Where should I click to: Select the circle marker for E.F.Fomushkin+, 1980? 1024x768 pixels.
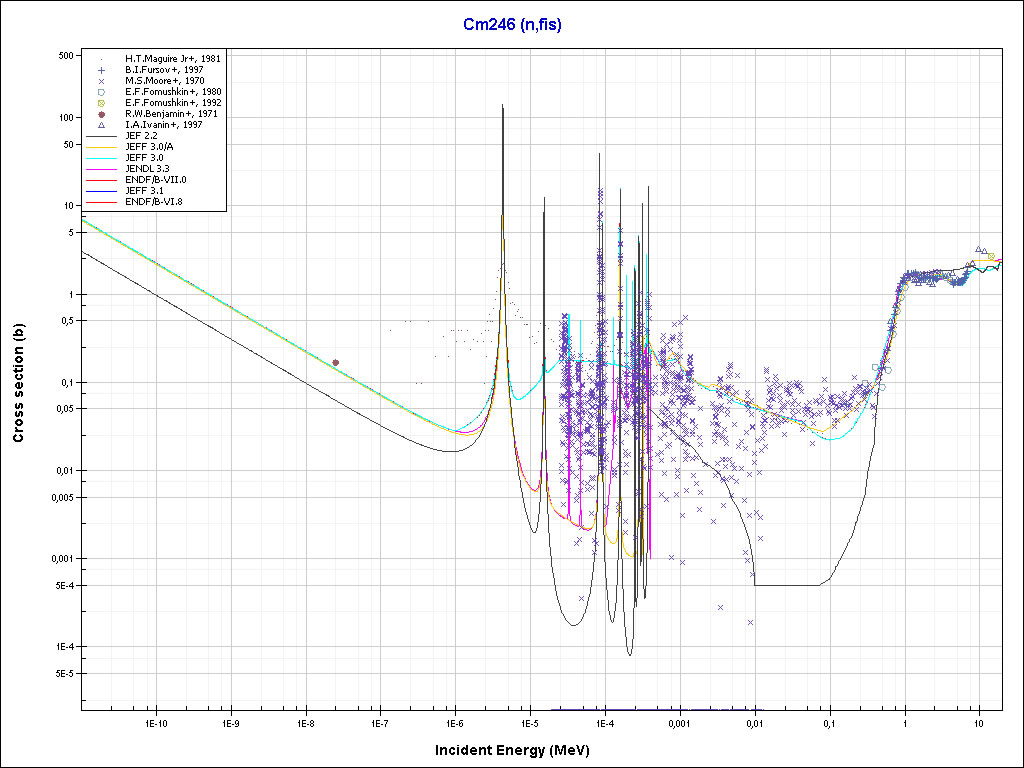102,92
